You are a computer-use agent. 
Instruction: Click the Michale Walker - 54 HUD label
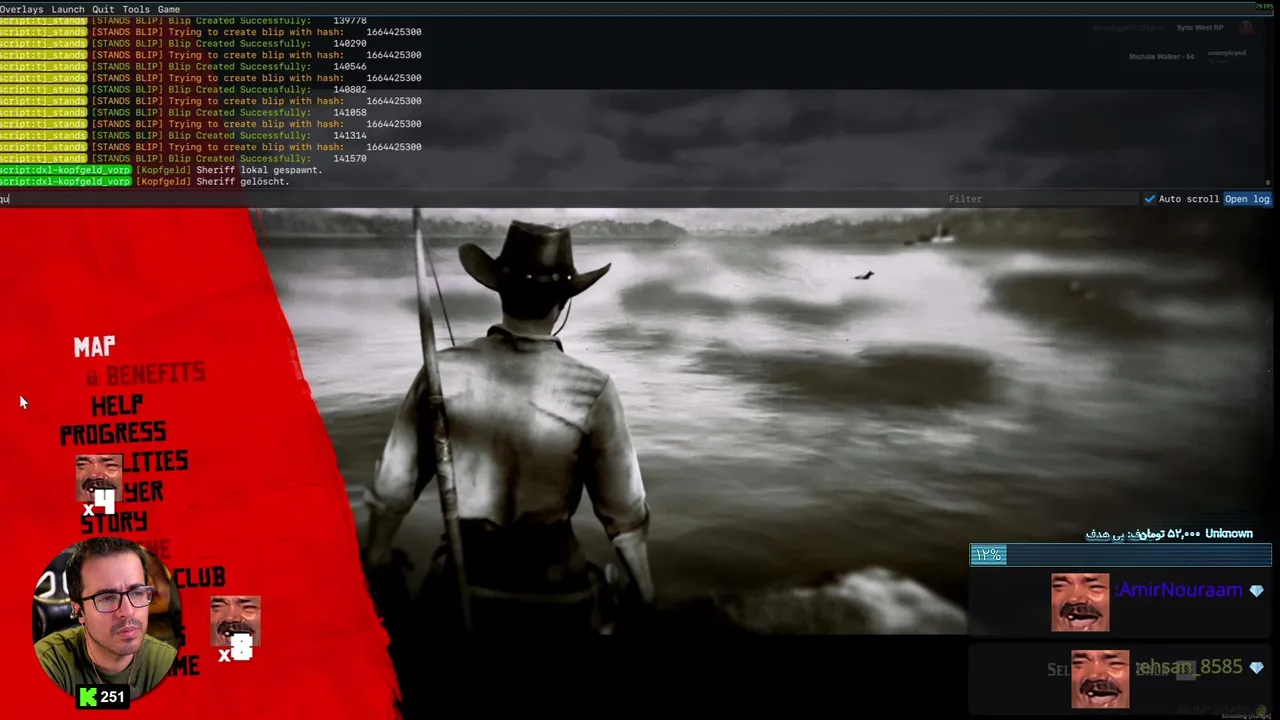point(1162,57)
